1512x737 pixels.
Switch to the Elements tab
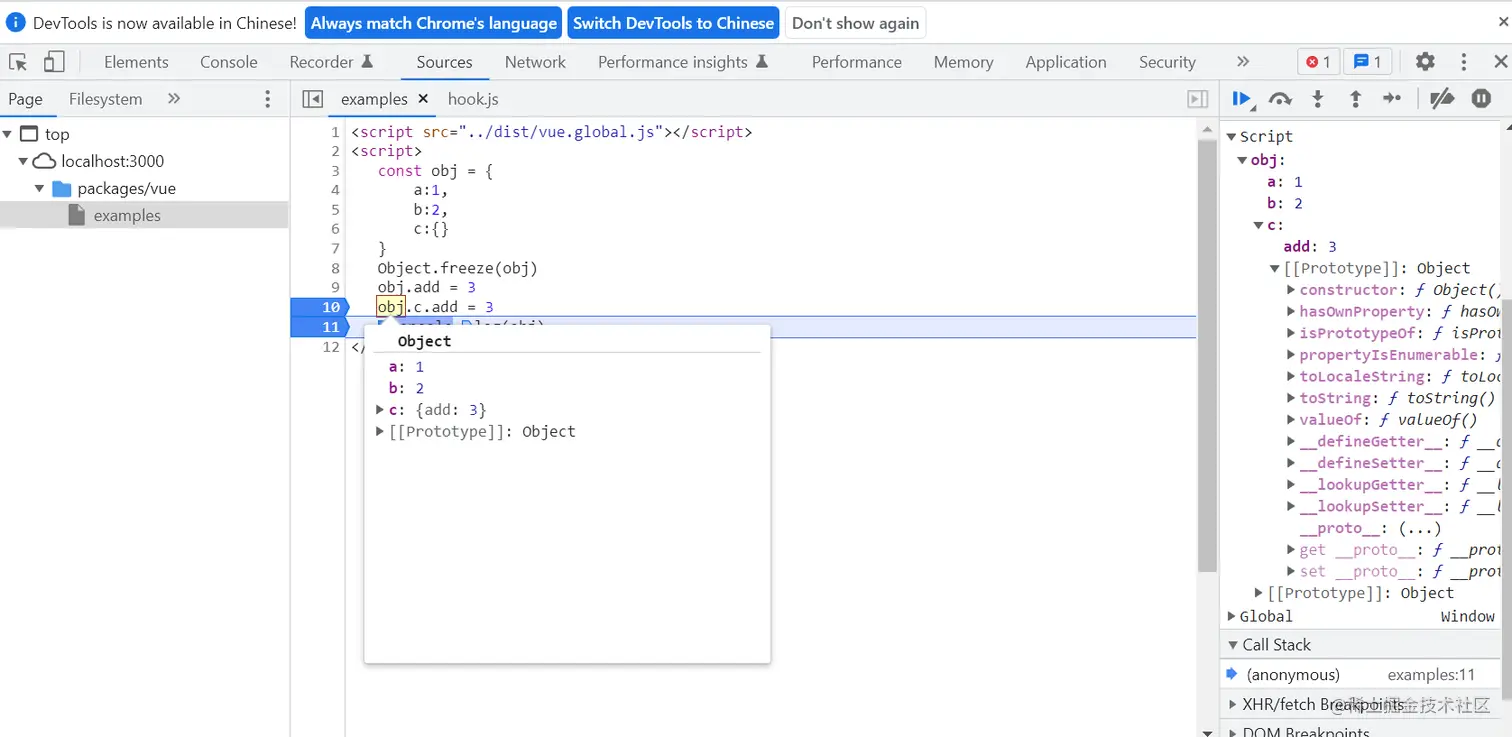(x=136, y=62)
